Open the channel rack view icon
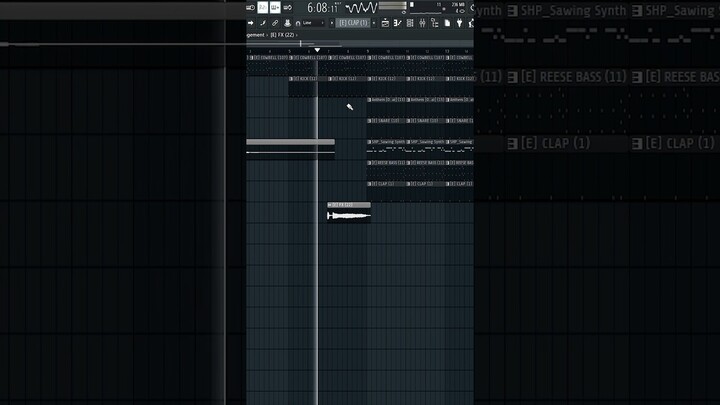 pyautogui.click(x=410, y=23)
